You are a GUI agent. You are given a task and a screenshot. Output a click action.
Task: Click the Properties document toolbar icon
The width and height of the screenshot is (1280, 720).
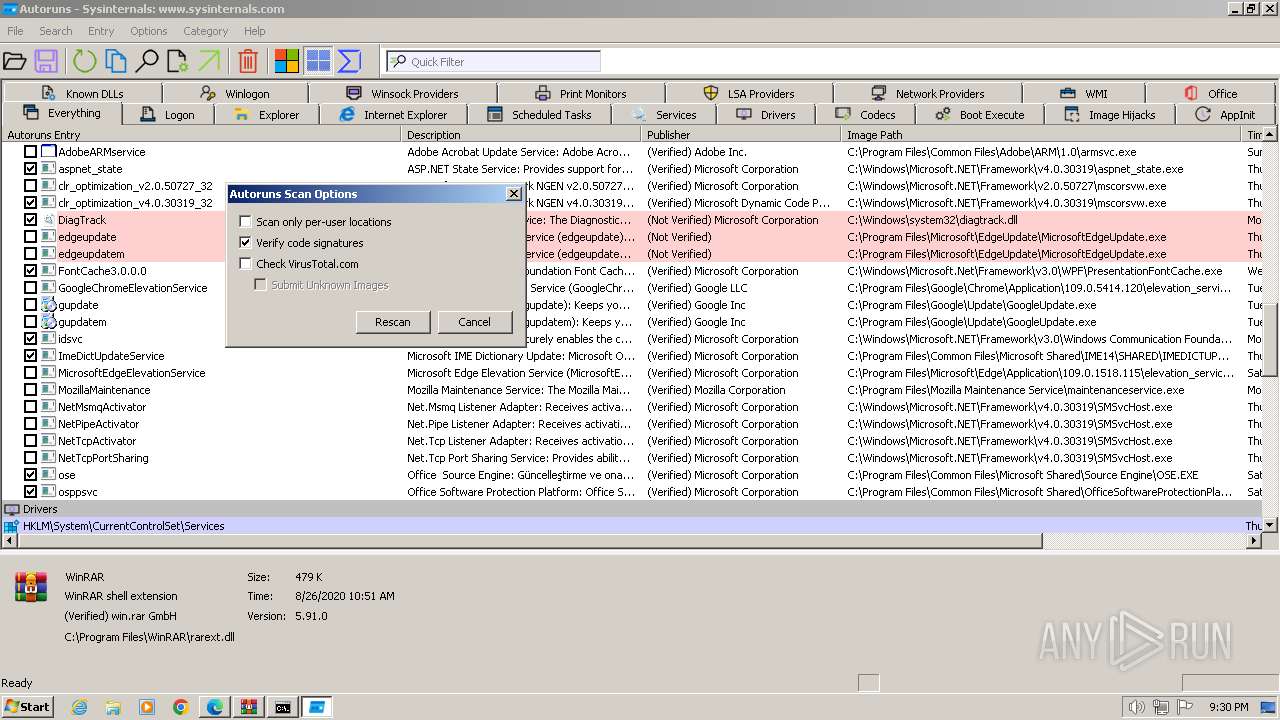coord(178,62)
